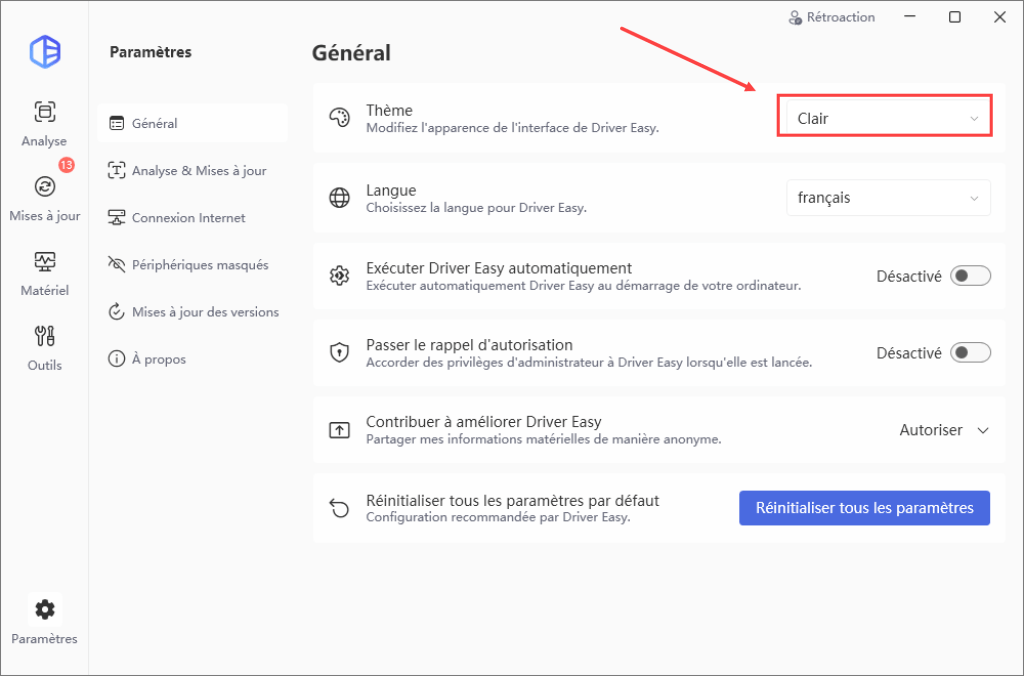1024x676 pixels.
Task: Click the À propos info icon
Action: click(116, 359)
